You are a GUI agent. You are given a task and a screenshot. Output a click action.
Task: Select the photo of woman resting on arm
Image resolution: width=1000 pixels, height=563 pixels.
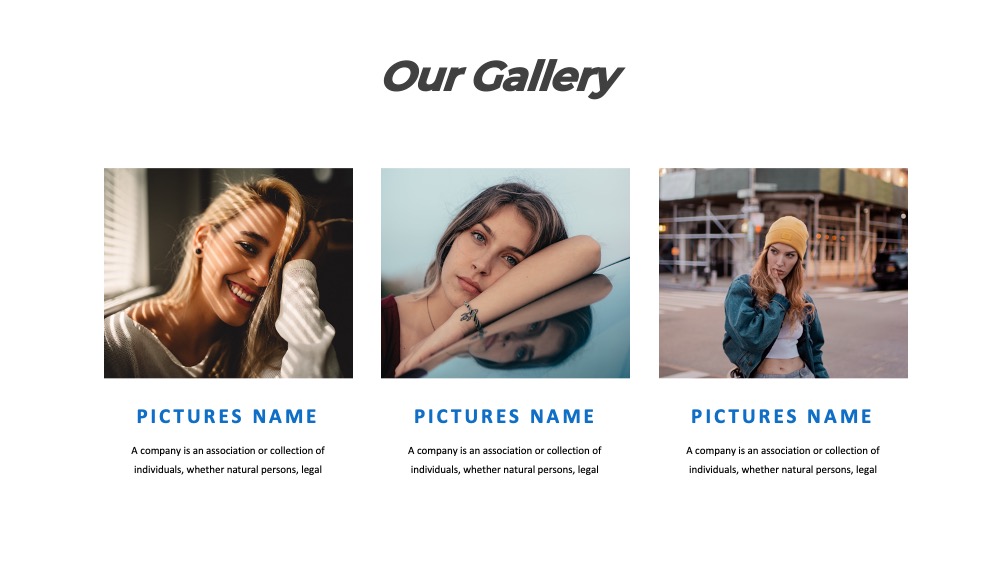(505, 273)
